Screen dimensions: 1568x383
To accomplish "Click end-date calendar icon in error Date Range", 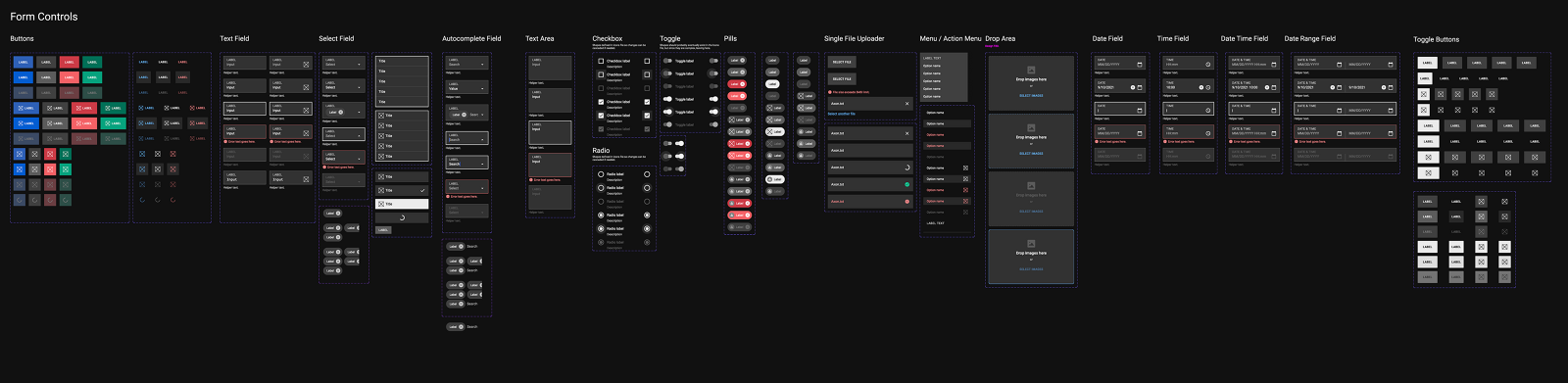I will 1391,133.
